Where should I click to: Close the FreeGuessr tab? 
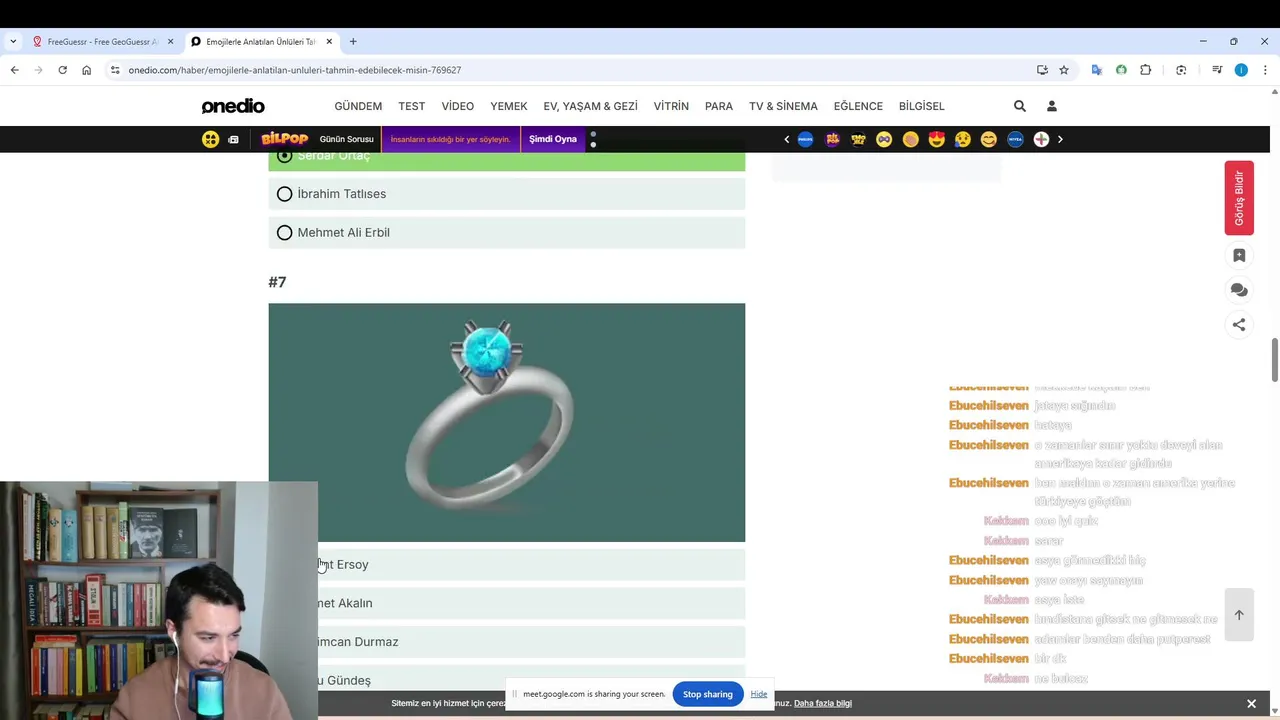170,42
